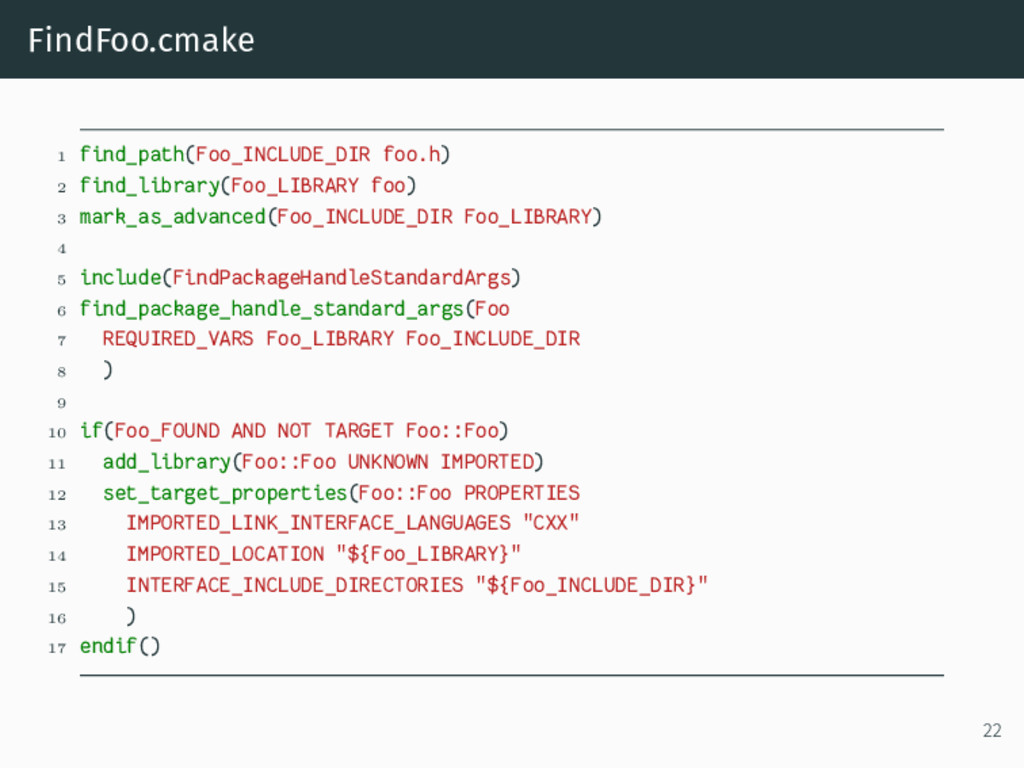The width and height of the screenshot is (1024, 768).
Task: Click mark_as_advanced on line 3
Action: 172,217
